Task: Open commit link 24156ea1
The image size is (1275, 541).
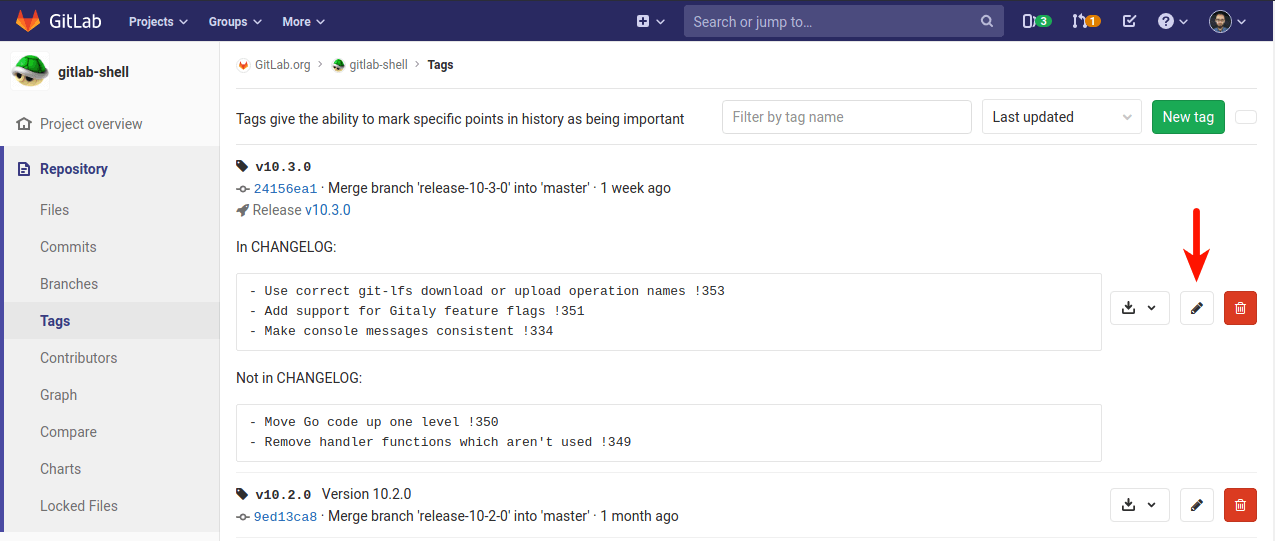Action: pyautogui.click(x=285, y=188)
